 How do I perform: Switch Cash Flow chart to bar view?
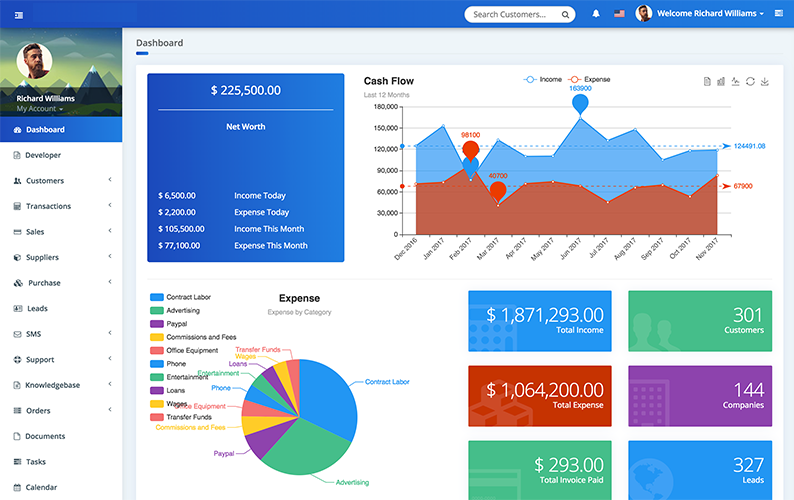(x=721, y=82)
